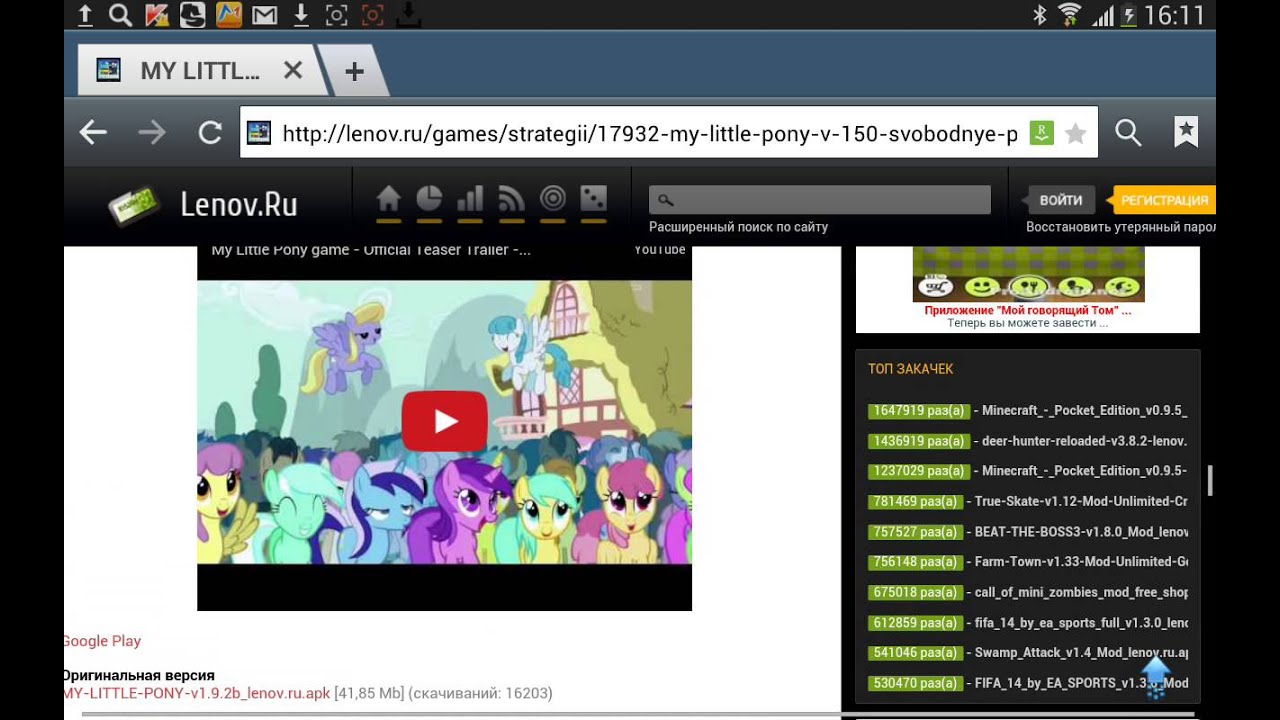
Task: Open FIFA_14_by_EA_SPORTS_v1.3 entry with 530470
Action: tap(1028, 684)
